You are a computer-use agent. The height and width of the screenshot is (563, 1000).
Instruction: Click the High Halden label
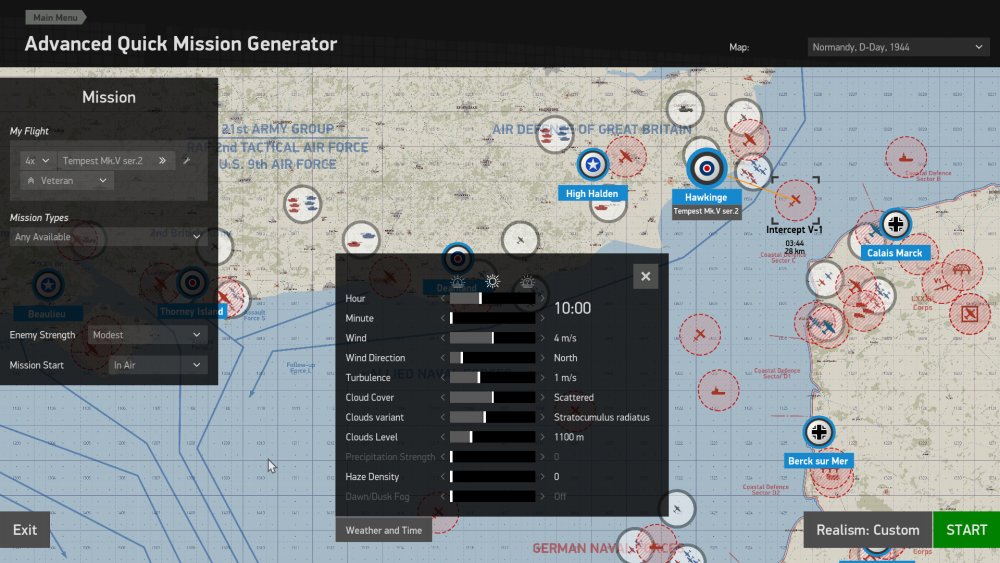592,194
